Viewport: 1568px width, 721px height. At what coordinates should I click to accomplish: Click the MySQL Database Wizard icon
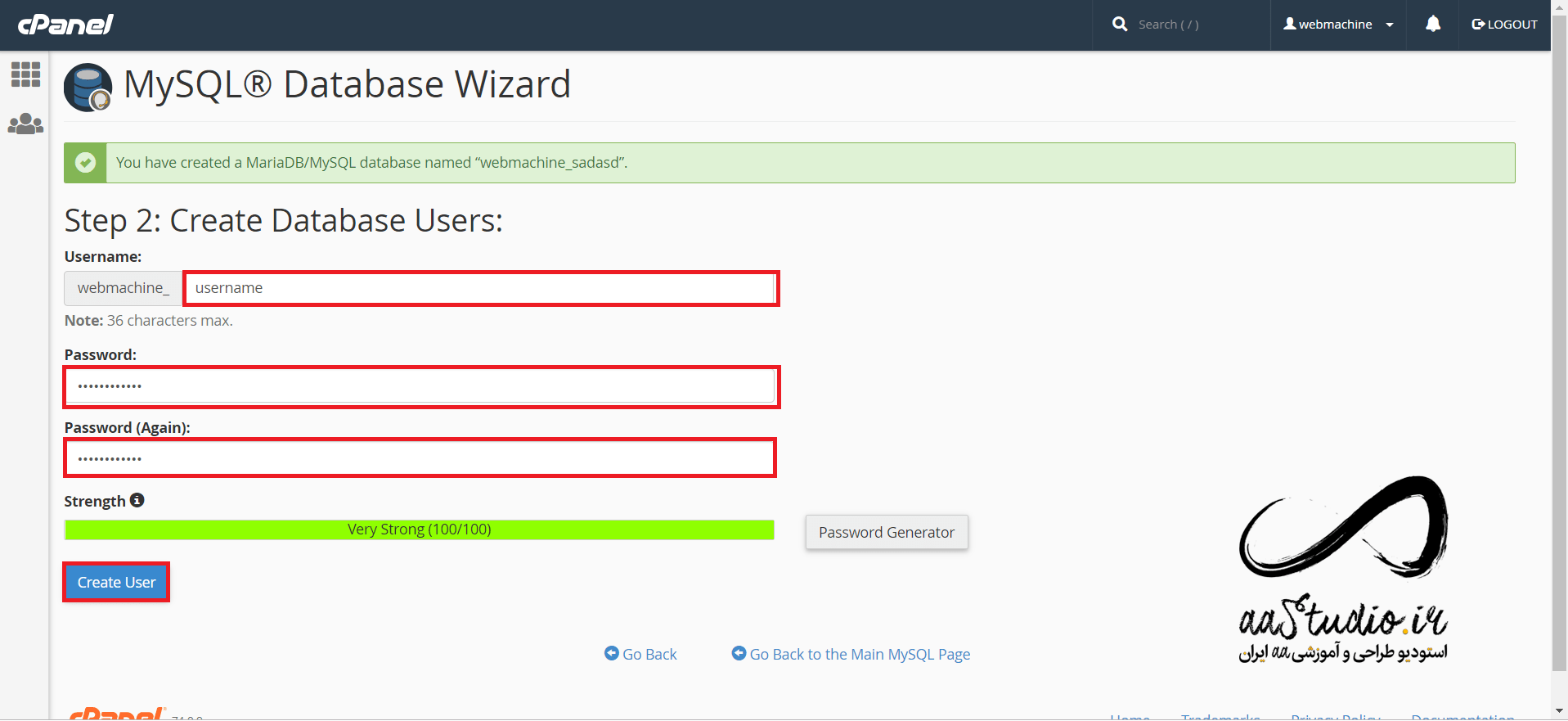(88, 88)
